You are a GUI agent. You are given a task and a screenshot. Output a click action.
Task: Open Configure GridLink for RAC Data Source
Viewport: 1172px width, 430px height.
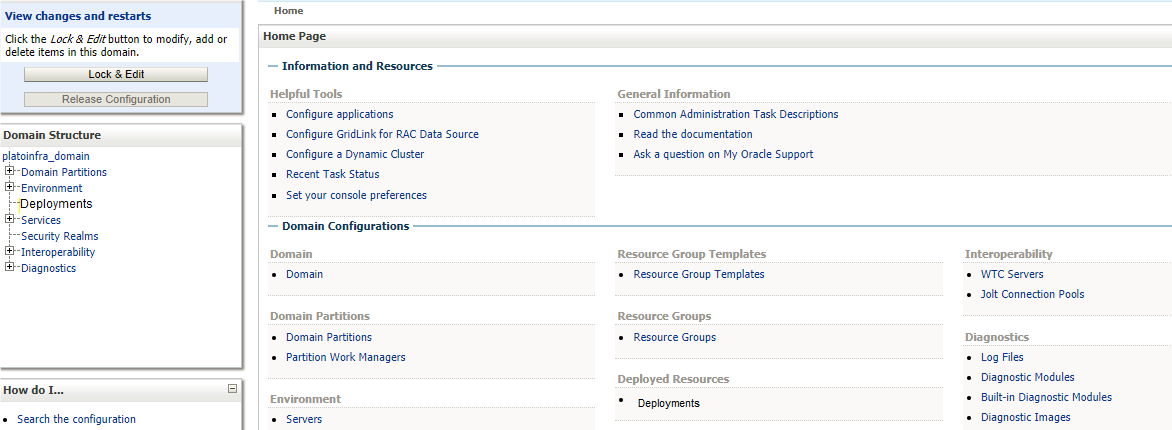click(x=382, y=134)
